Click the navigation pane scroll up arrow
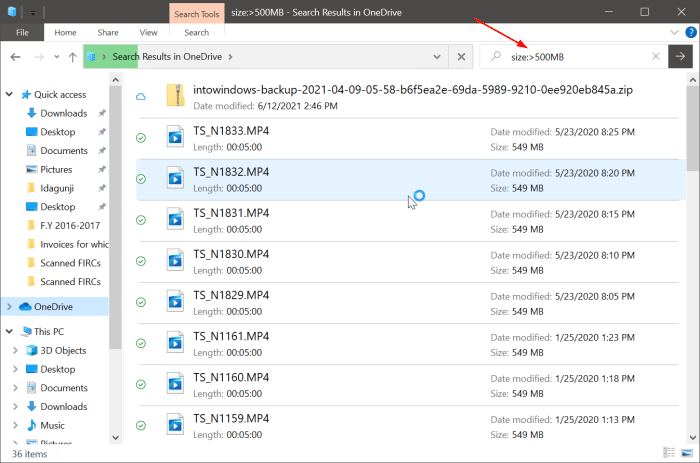The width and height of the screenshot is (700, 463). pyautogui.click(x=115, y=80)
